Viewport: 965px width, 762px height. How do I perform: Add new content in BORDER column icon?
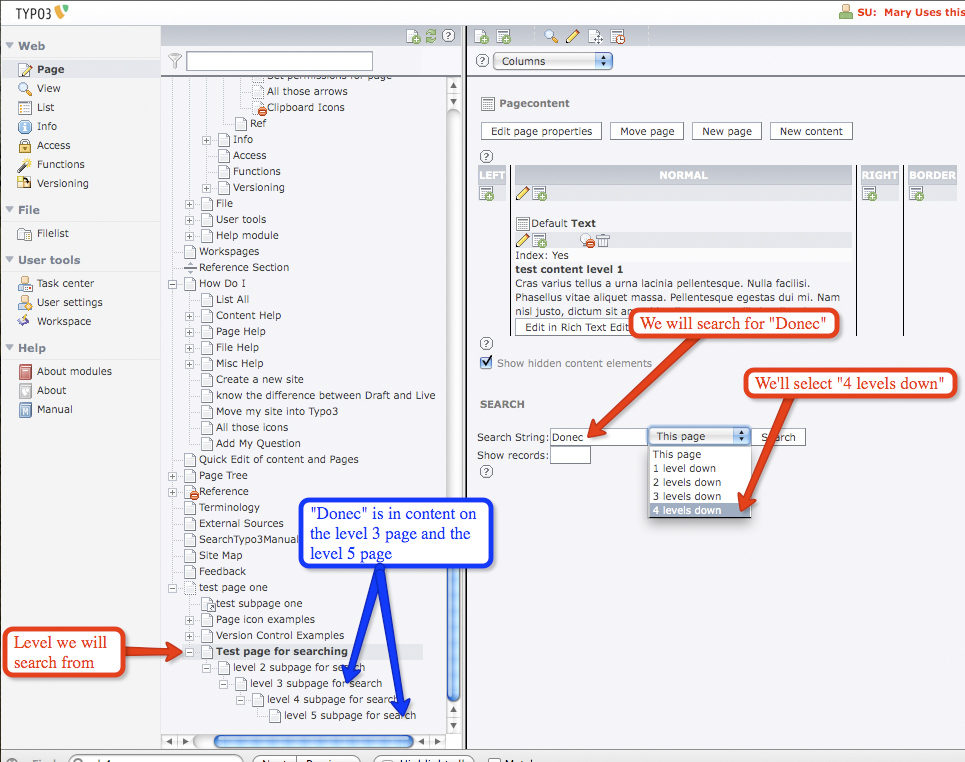[917, 194]
